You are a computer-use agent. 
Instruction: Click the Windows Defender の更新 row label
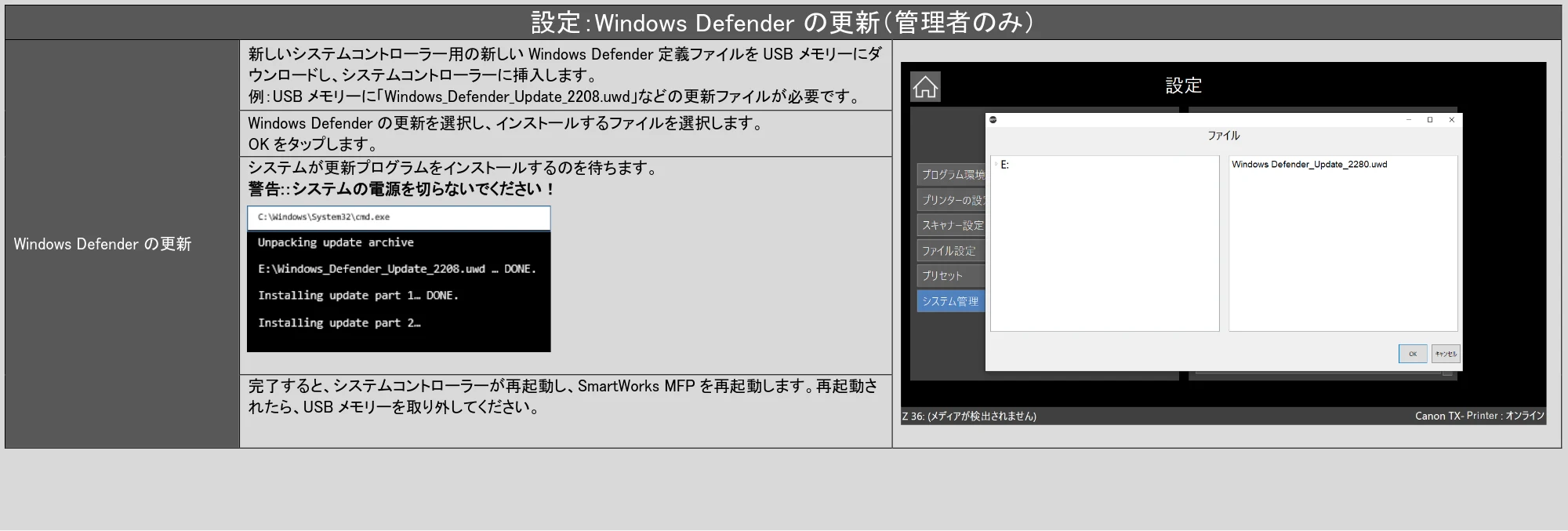point(103,244)
